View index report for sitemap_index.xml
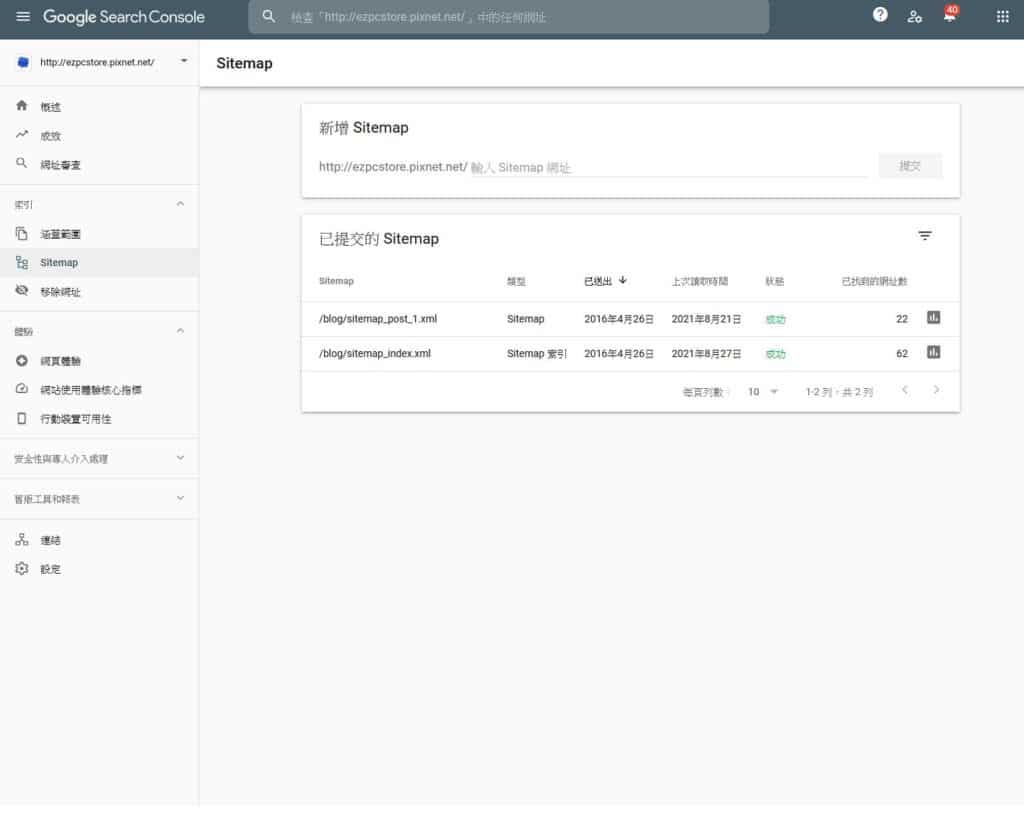The width and height of the screenshot is (1024, 816). pos(933,352)
